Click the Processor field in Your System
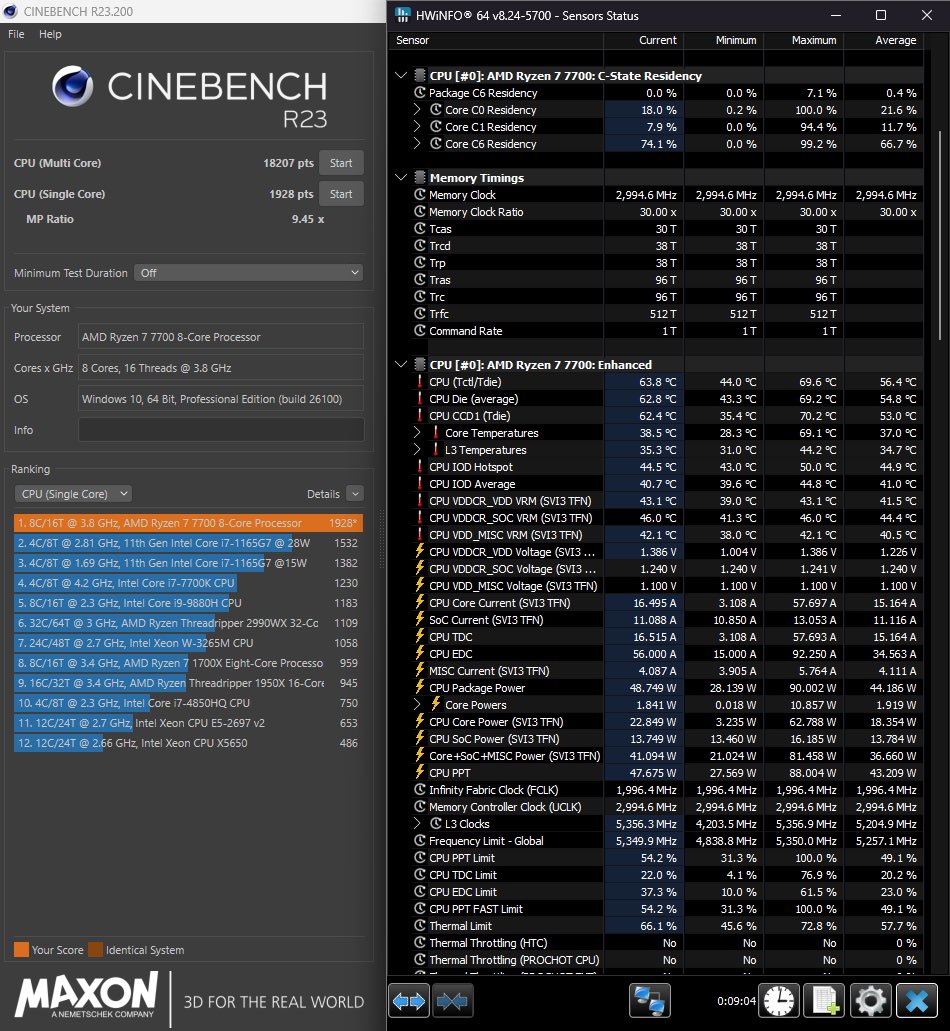This screenshot has width=950, height=1031. pyautogui.click(x=221, y=337)
